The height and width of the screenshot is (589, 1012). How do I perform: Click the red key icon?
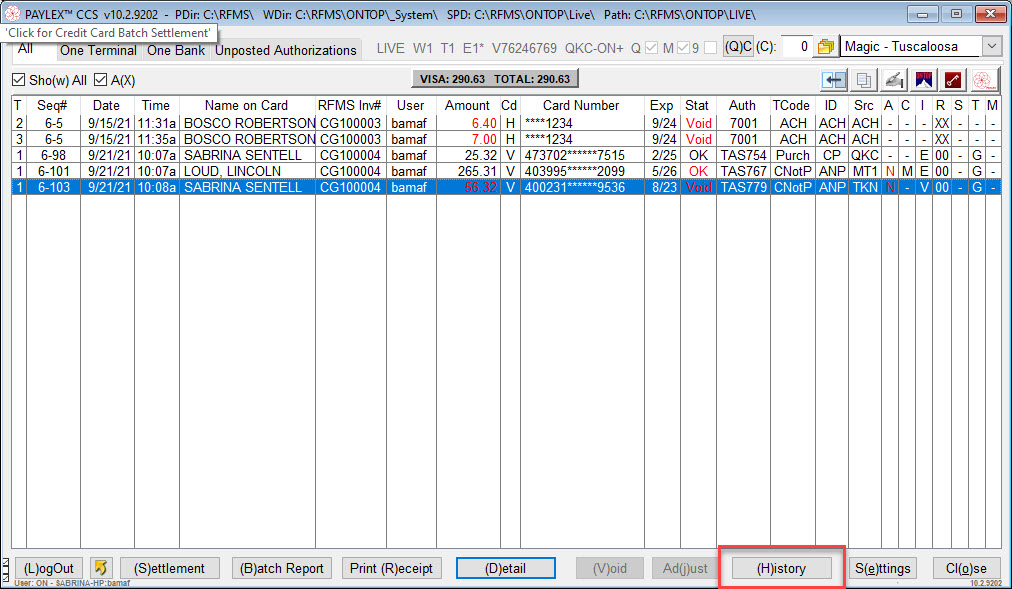tap(953, 80)
